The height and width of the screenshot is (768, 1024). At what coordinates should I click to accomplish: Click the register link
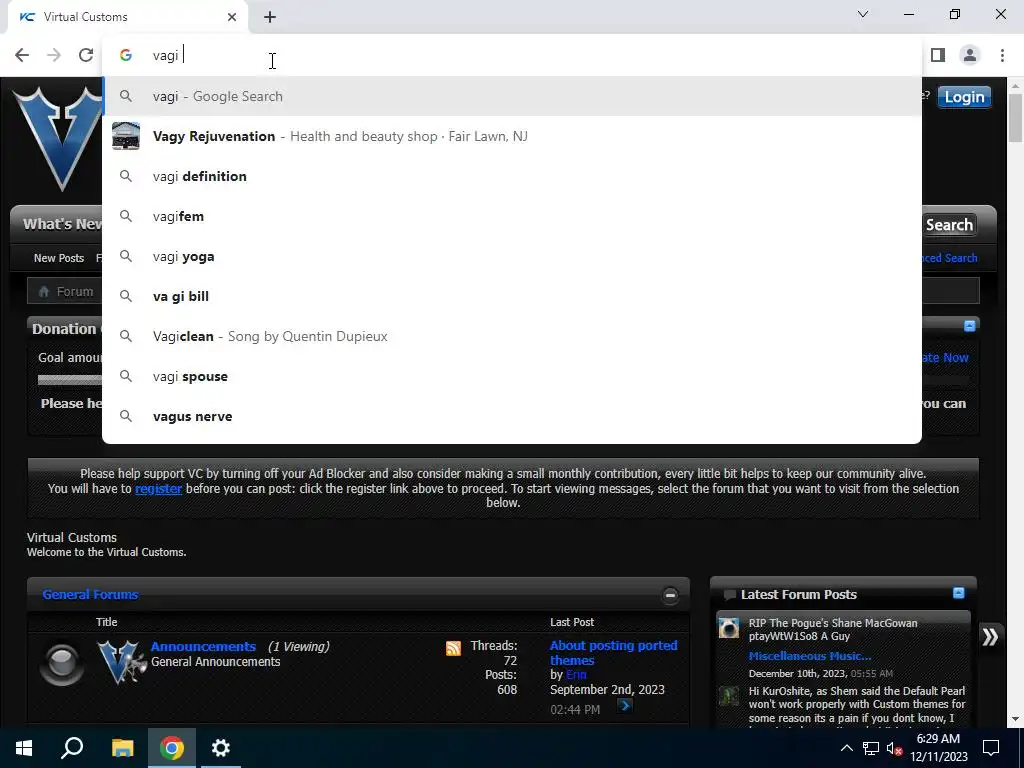[158, 488]
